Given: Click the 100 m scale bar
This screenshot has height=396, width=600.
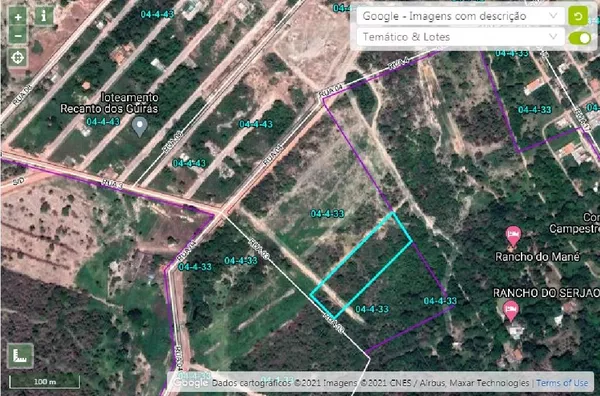Looking at the screenshot, I should tap(44, 381).
